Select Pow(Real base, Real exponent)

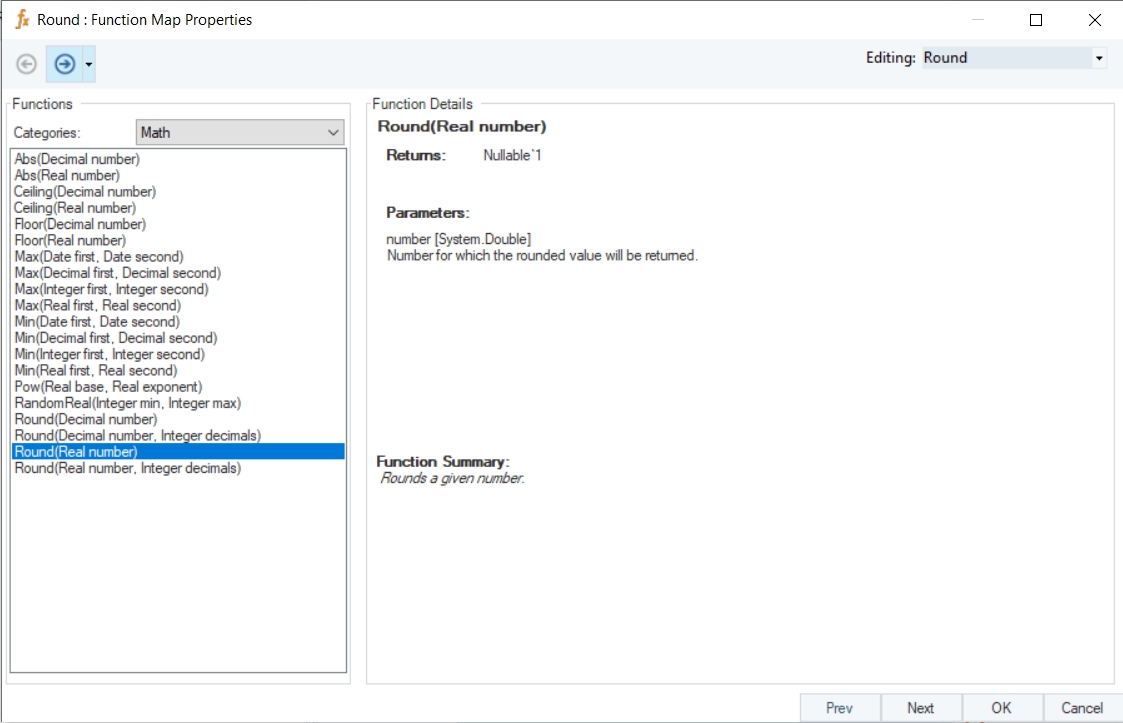tap(108, 387)
